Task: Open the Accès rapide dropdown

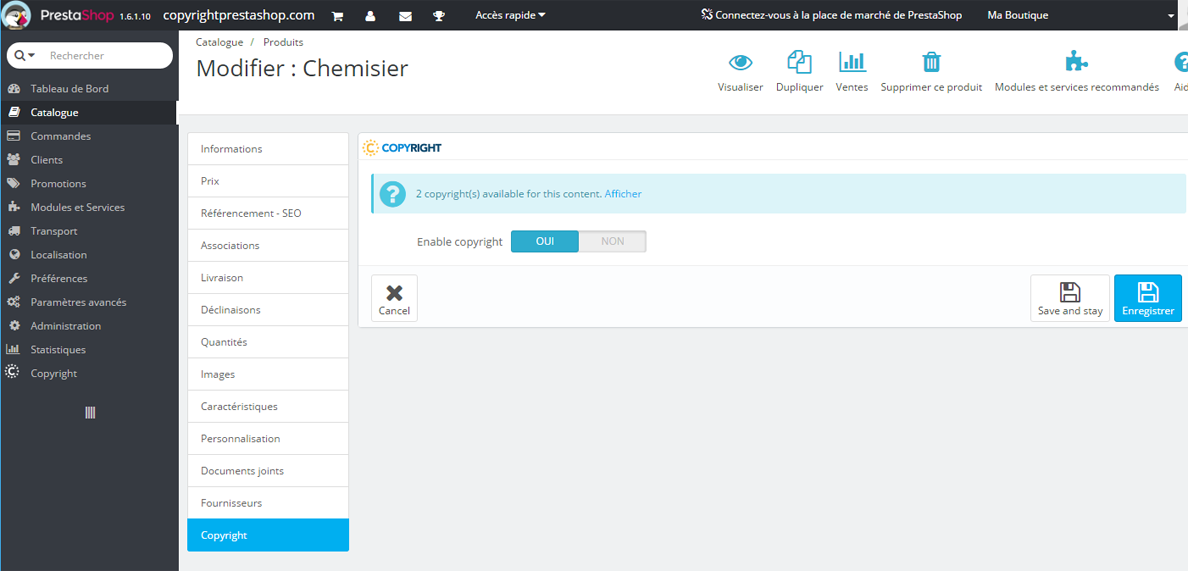Action: pyautogui.click(x=511, y=15)
